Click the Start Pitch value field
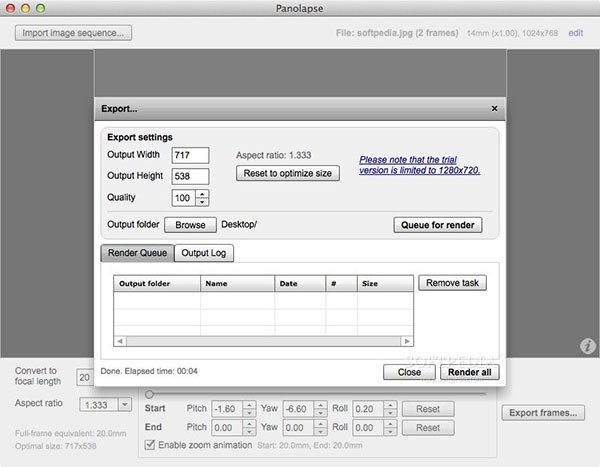Image resolution: width=600 pixels, height=467 pixels. click(227, 409)
